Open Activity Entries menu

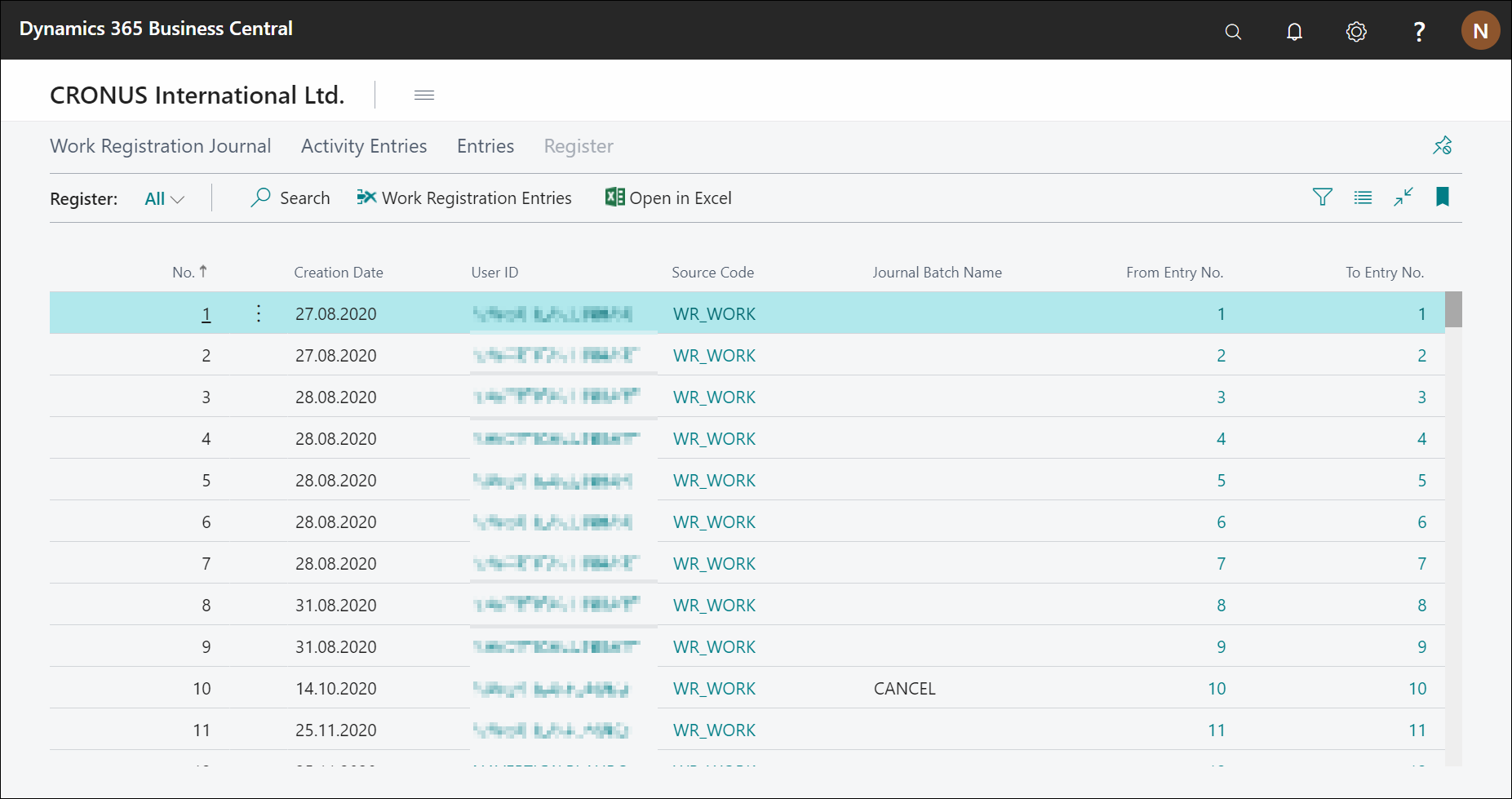point(364,146)
